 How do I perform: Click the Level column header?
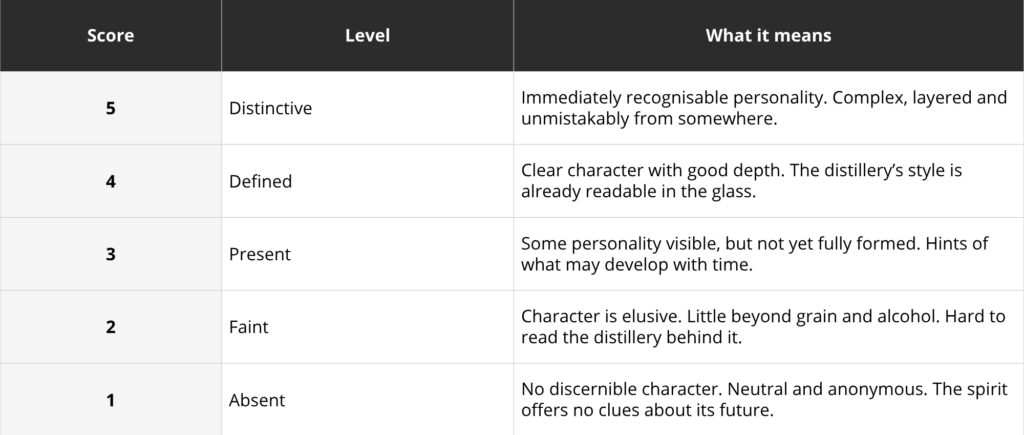pyautogui.click(x=368, y=35)
